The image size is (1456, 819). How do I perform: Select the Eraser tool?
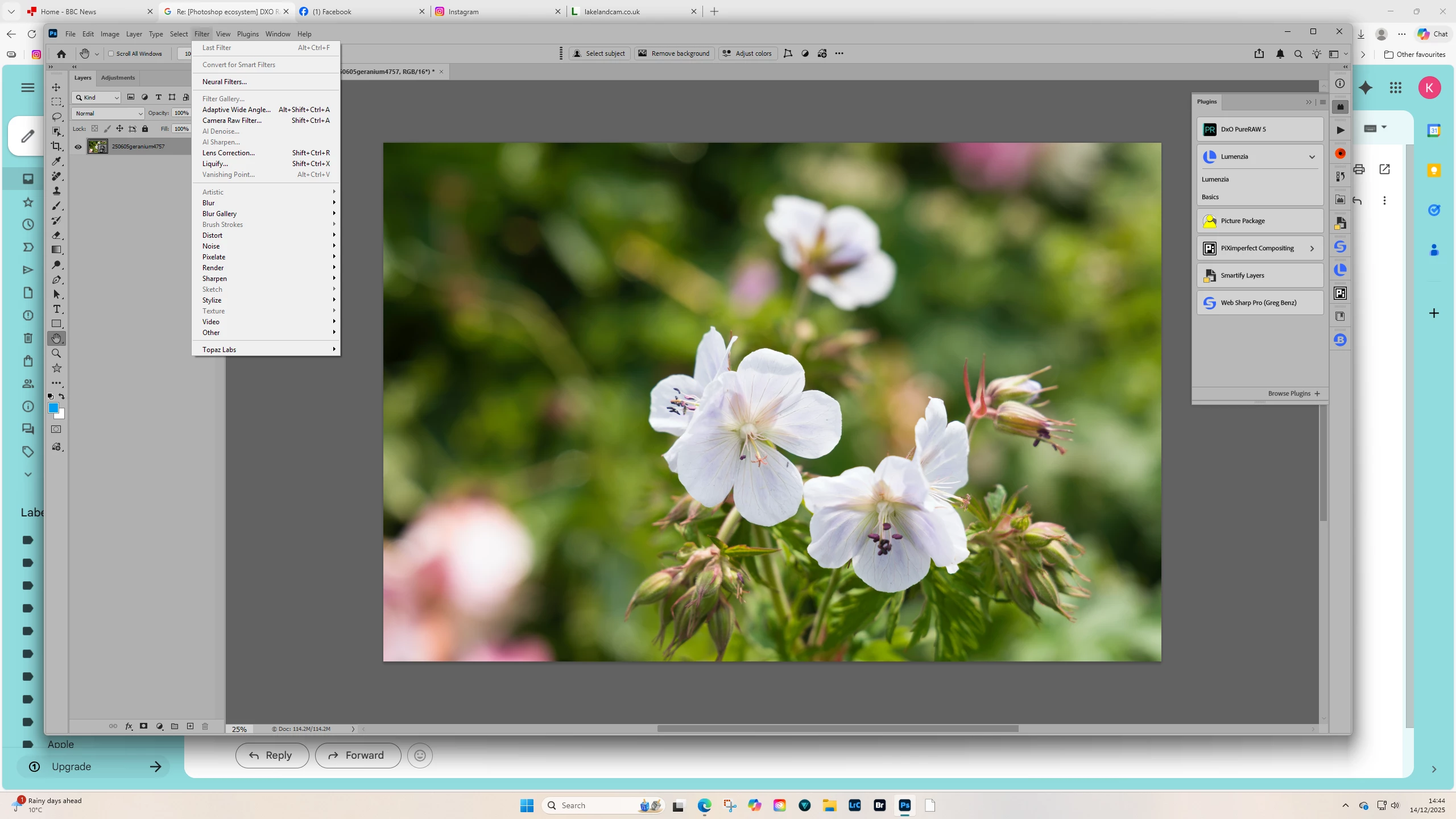coord(56,235)
